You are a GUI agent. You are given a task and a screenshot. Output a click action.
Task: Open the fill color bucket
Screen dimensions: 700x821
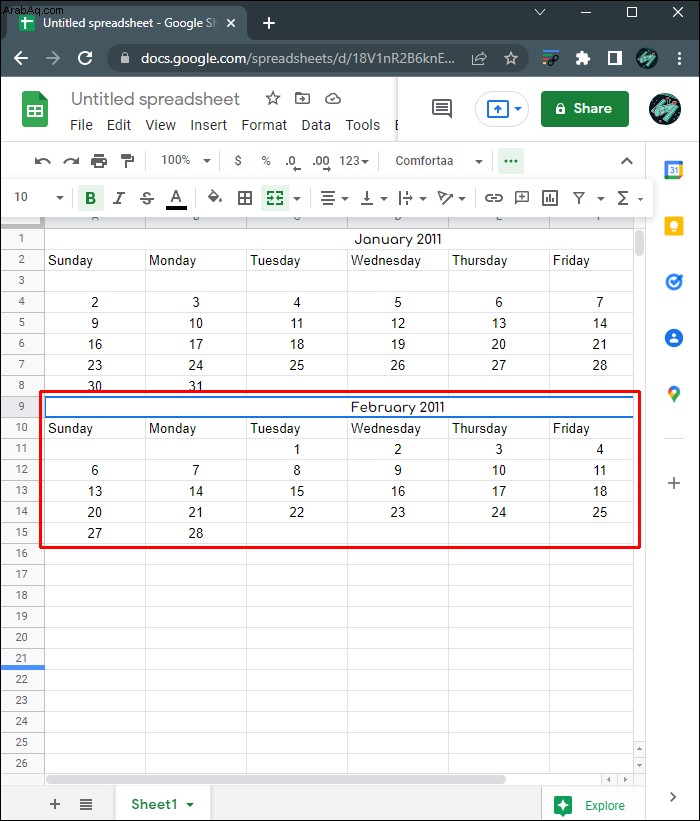(x=215, y=197)
